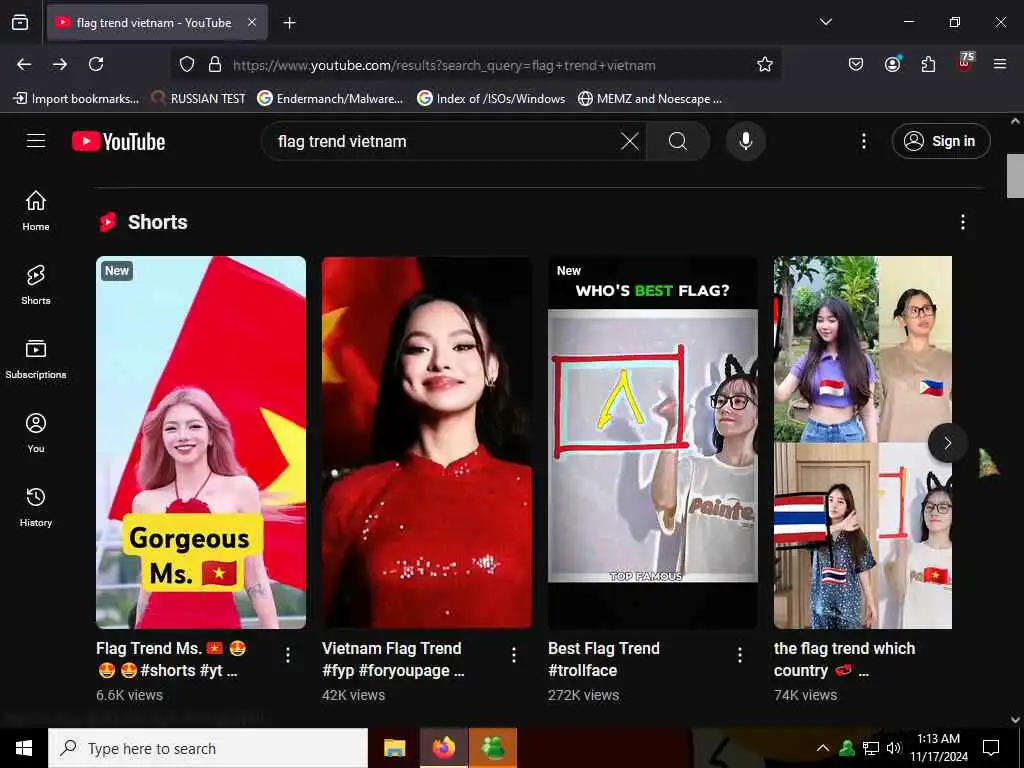Open History in the left sidebar
The width and height of the screenshot is (1024, 768).
point(36,507)
